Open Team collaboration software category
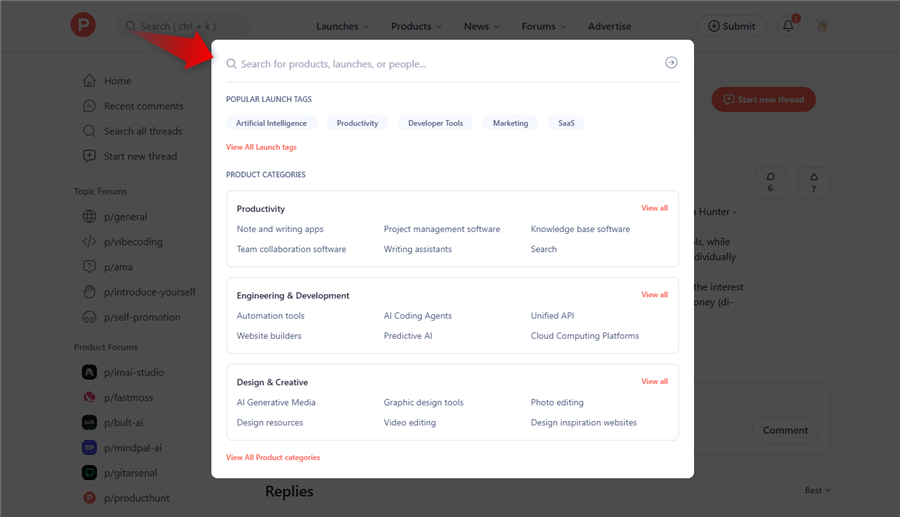 coord(292,249)
